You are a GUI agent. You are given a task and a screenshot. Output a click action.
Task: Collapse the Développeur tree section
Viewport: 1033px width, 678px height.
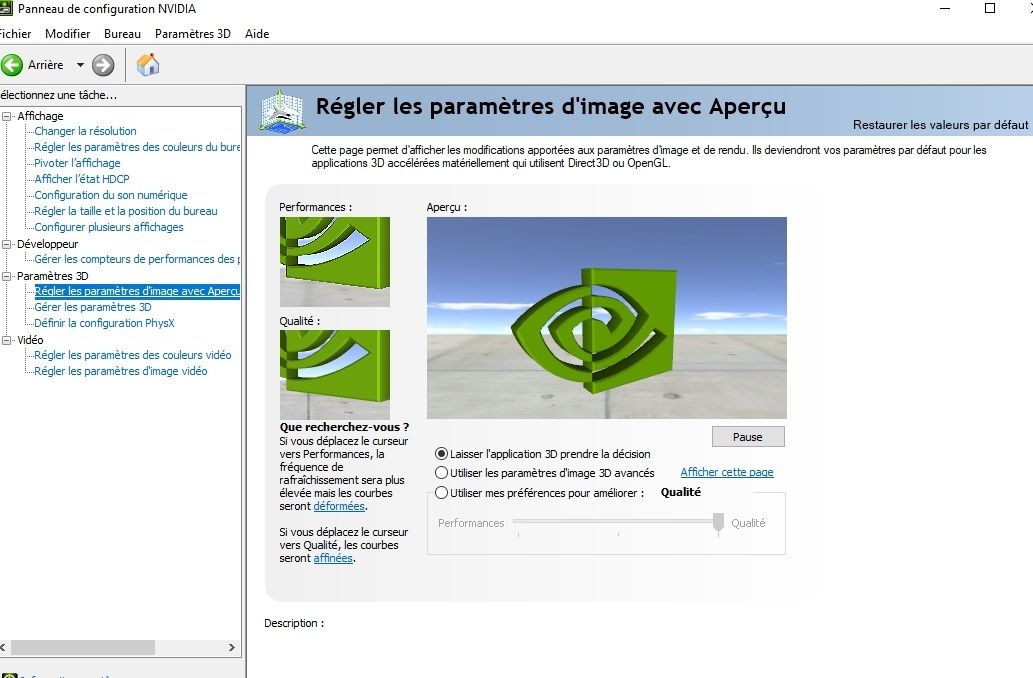coord(7,244)
